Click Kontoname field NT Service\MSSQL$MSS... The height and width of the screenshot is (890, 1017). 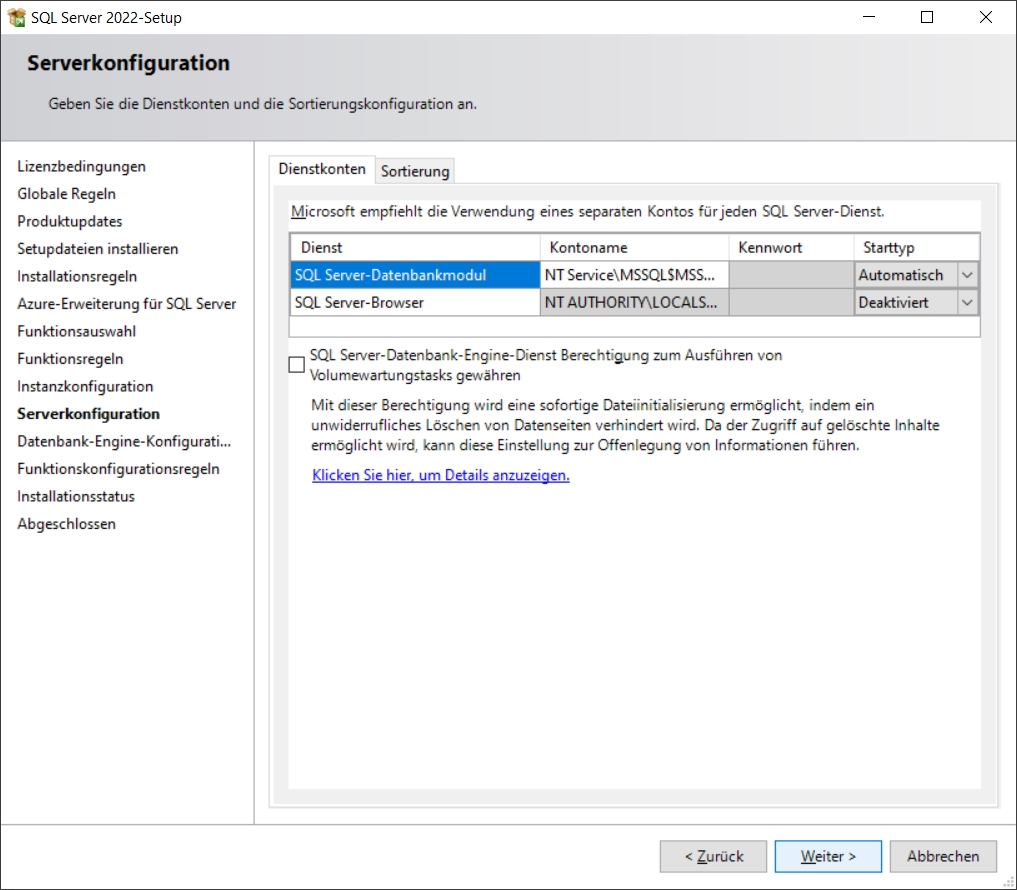634,275
